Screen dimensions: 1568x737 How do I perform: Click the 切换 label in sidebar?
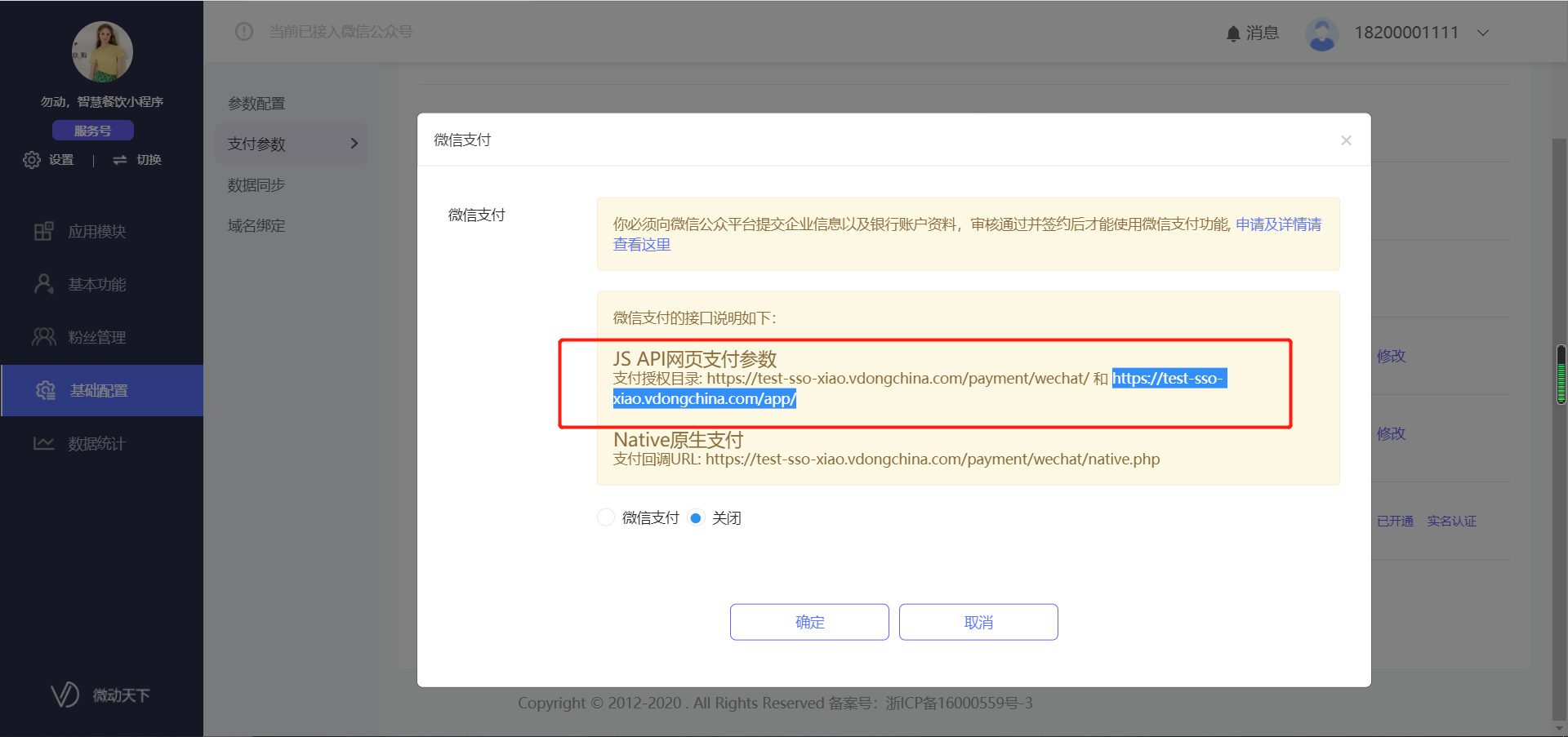(149, 160)
